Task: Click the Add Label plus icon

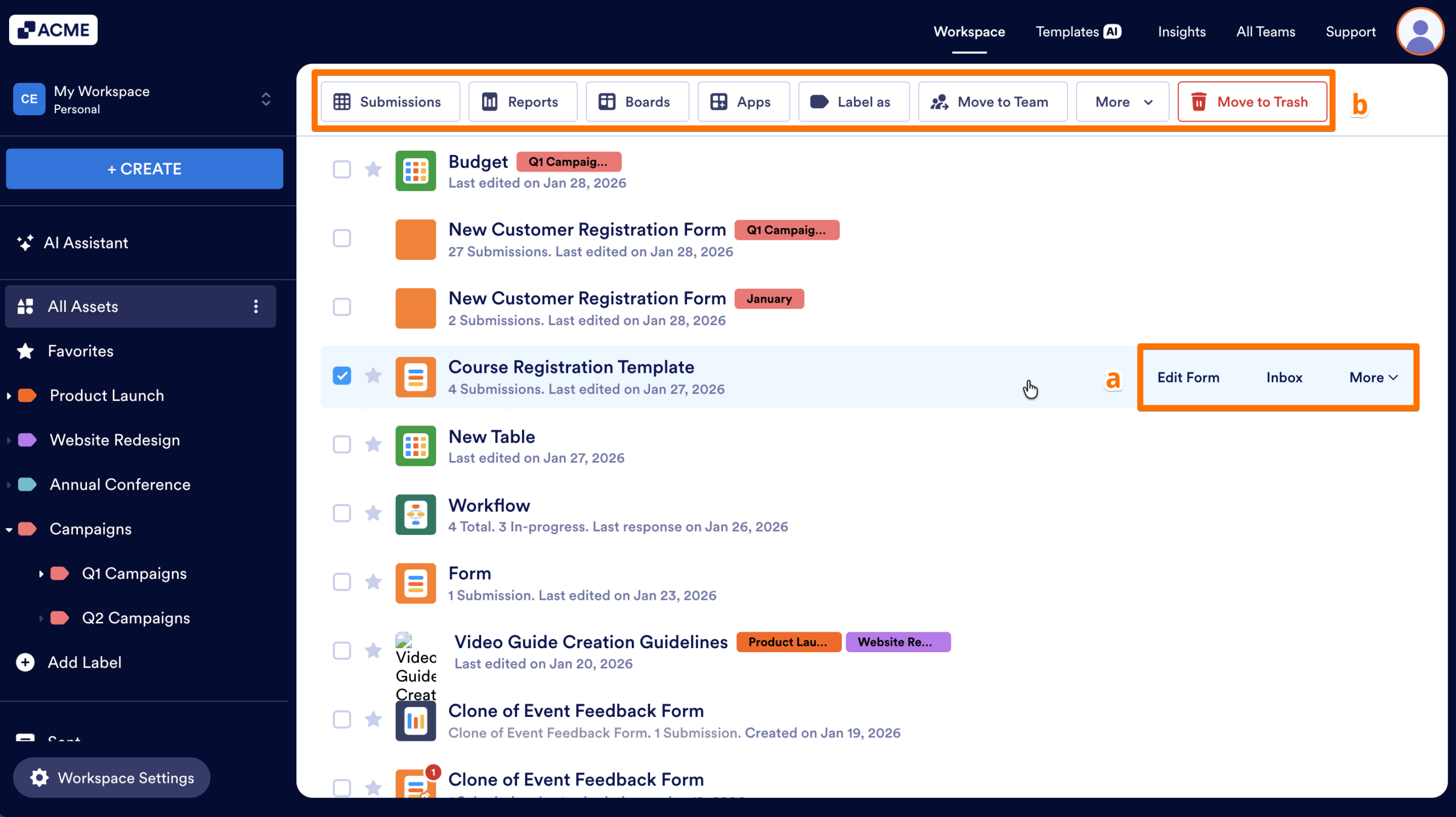Action: 25,662
